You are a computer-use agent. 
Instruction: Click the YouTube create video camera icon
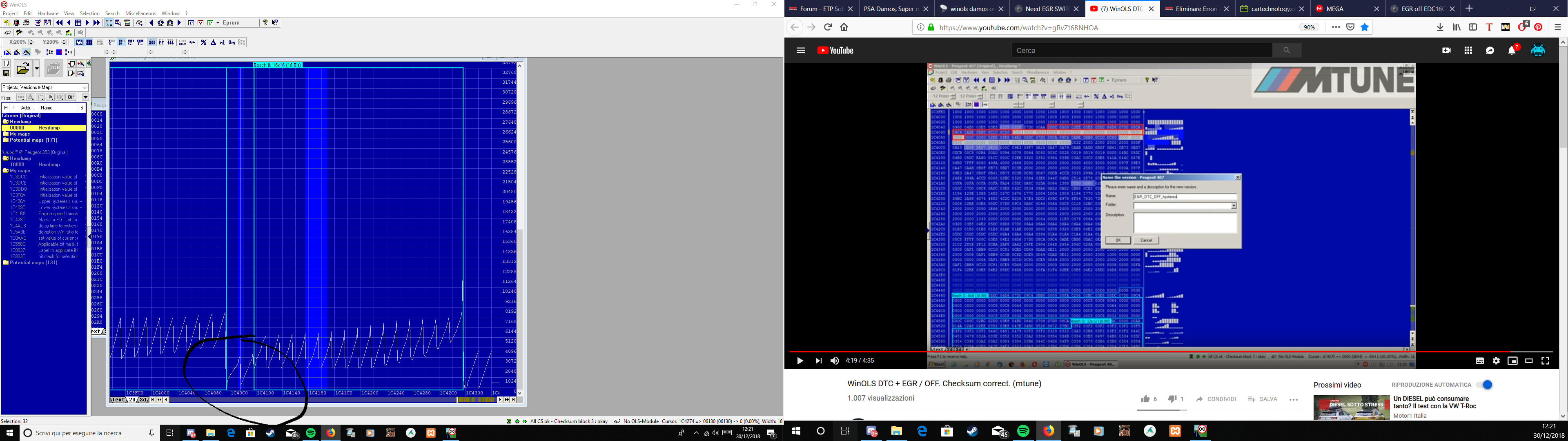[x=1446, y=51]
